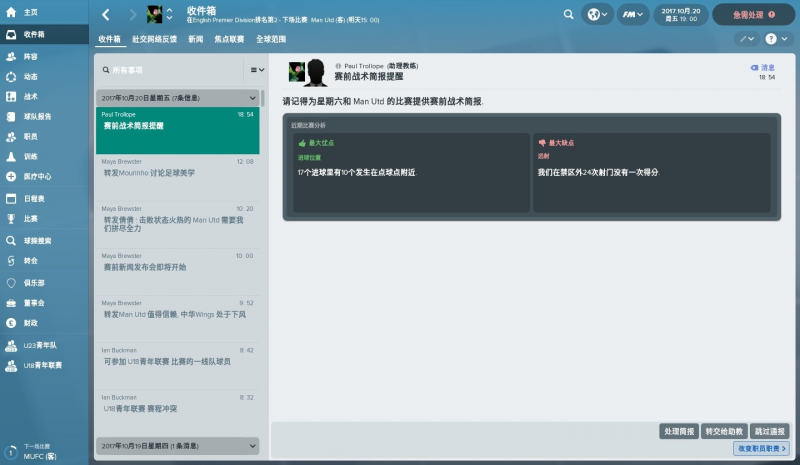
Task: Switch to the 社交网络反馈 tab
Action: coord(154,39)
